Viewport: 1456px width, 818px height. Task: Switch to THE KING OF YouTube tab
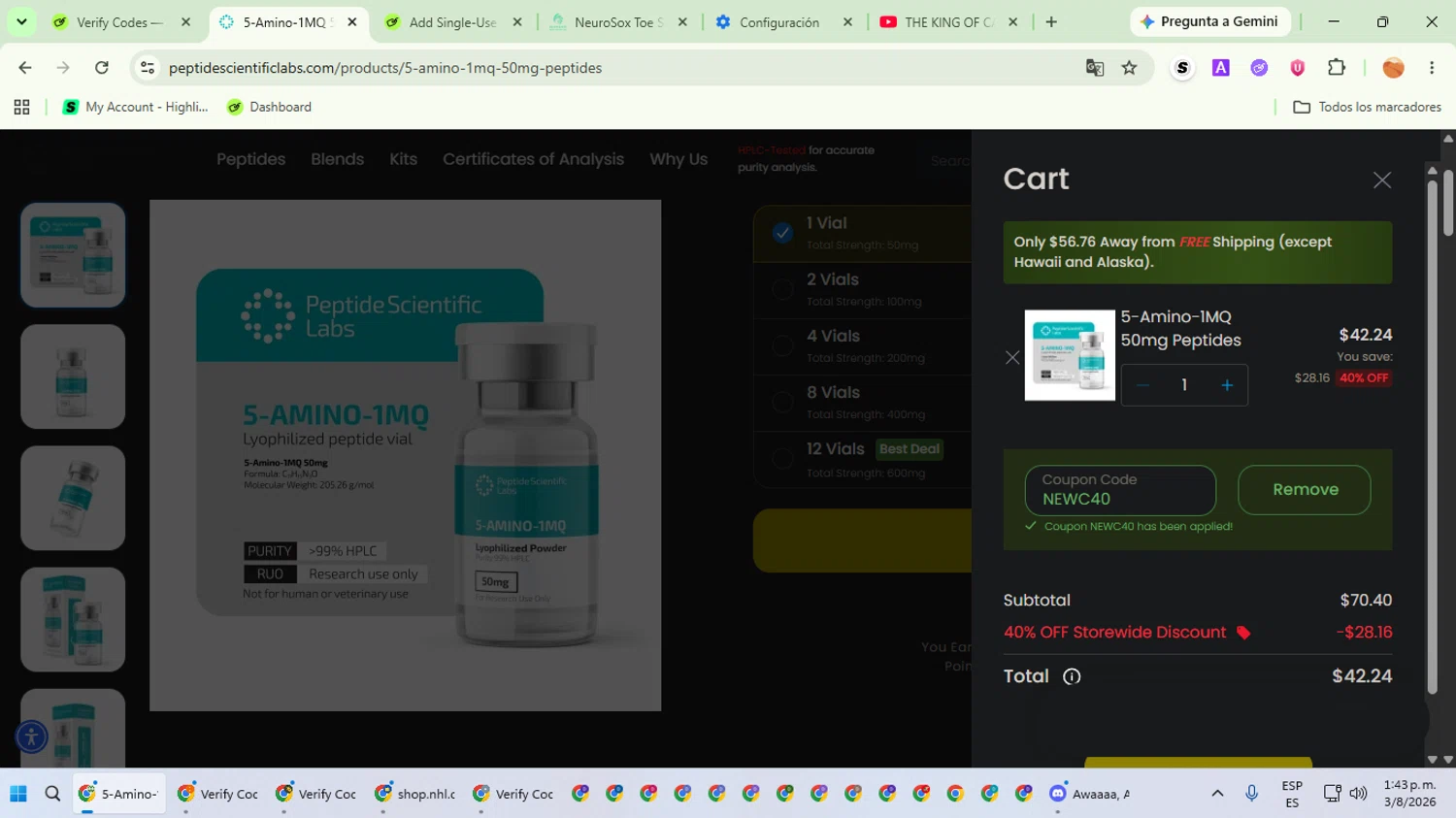point(948,22)
